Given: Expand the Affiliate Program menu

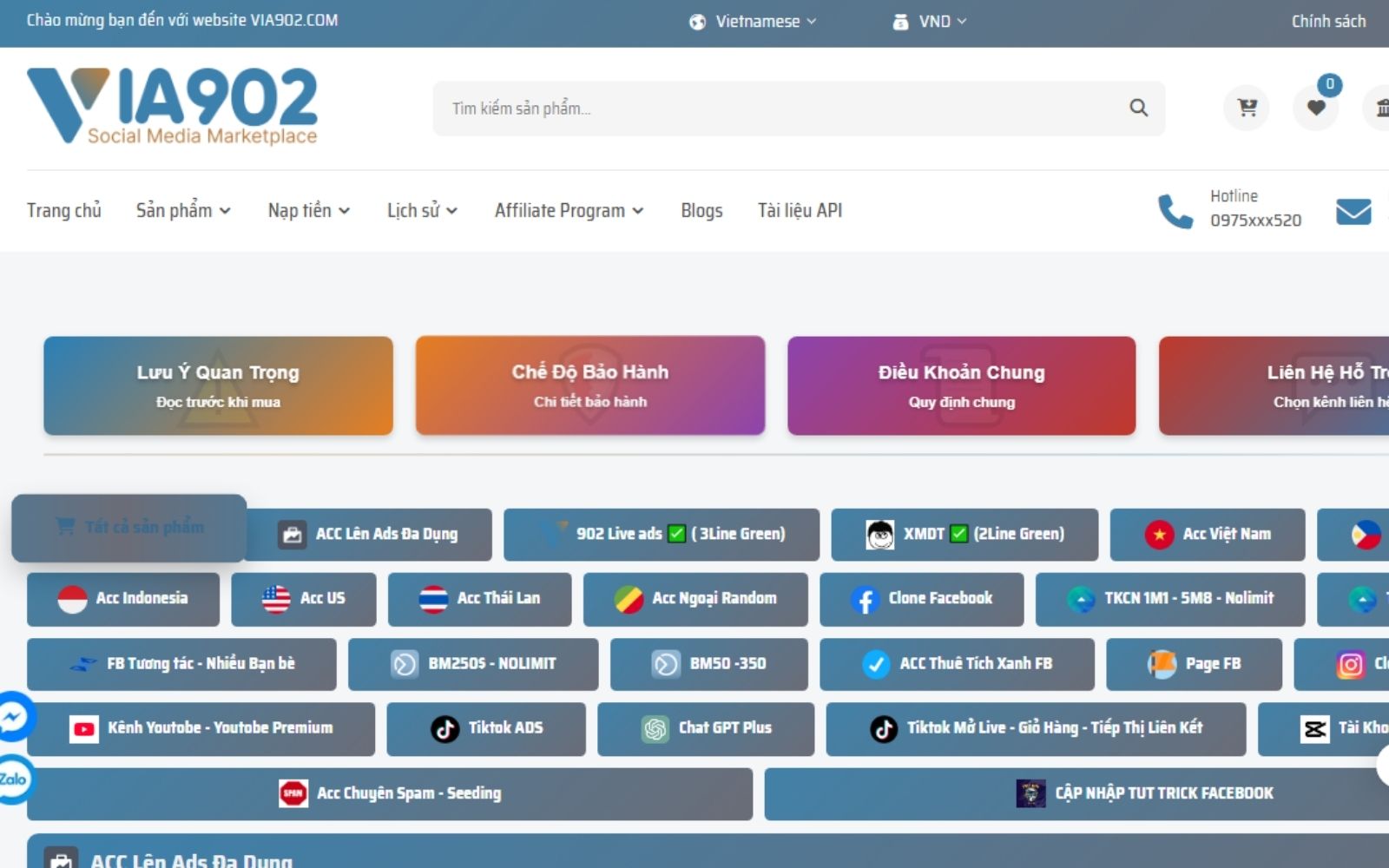Looking at the screenshot, I should (x=569, y=211).
